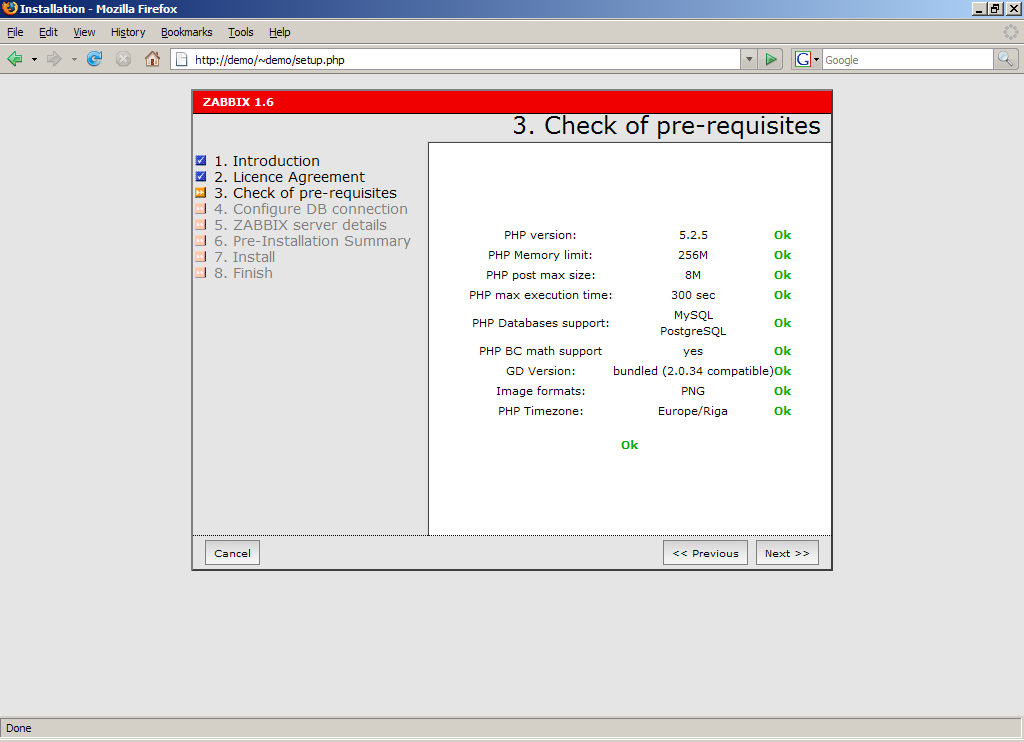
Task: Click the Done status bar text
Action: tap(18, 728)
